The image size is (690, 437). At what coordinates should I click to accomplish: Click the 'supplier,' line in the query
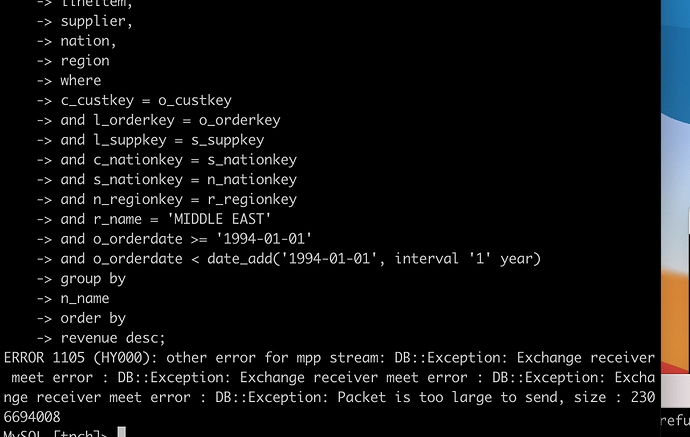(x=96, y=21)
